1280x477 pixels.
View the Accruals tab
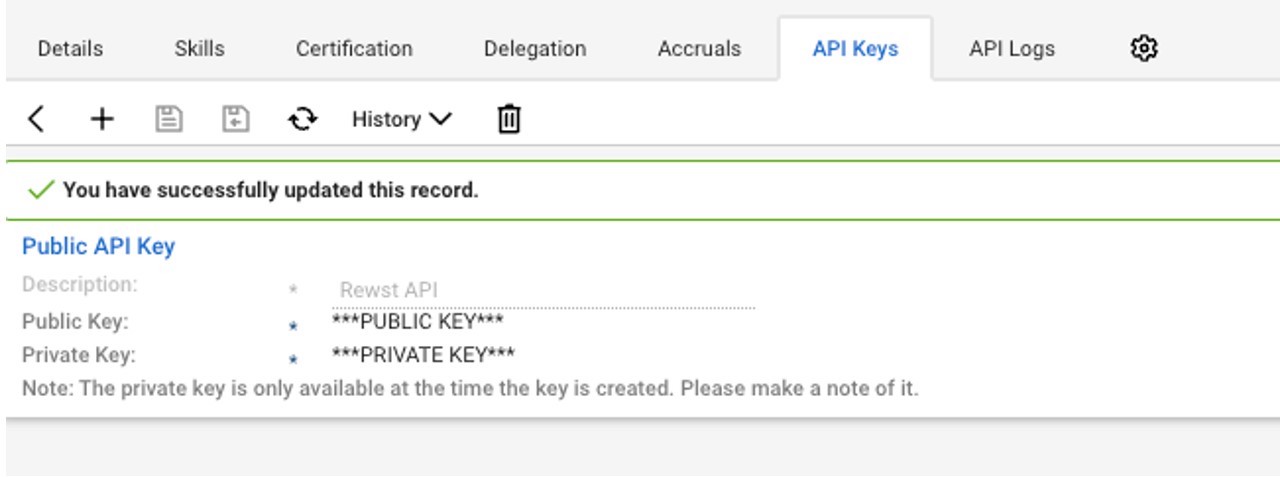point(699,49)
